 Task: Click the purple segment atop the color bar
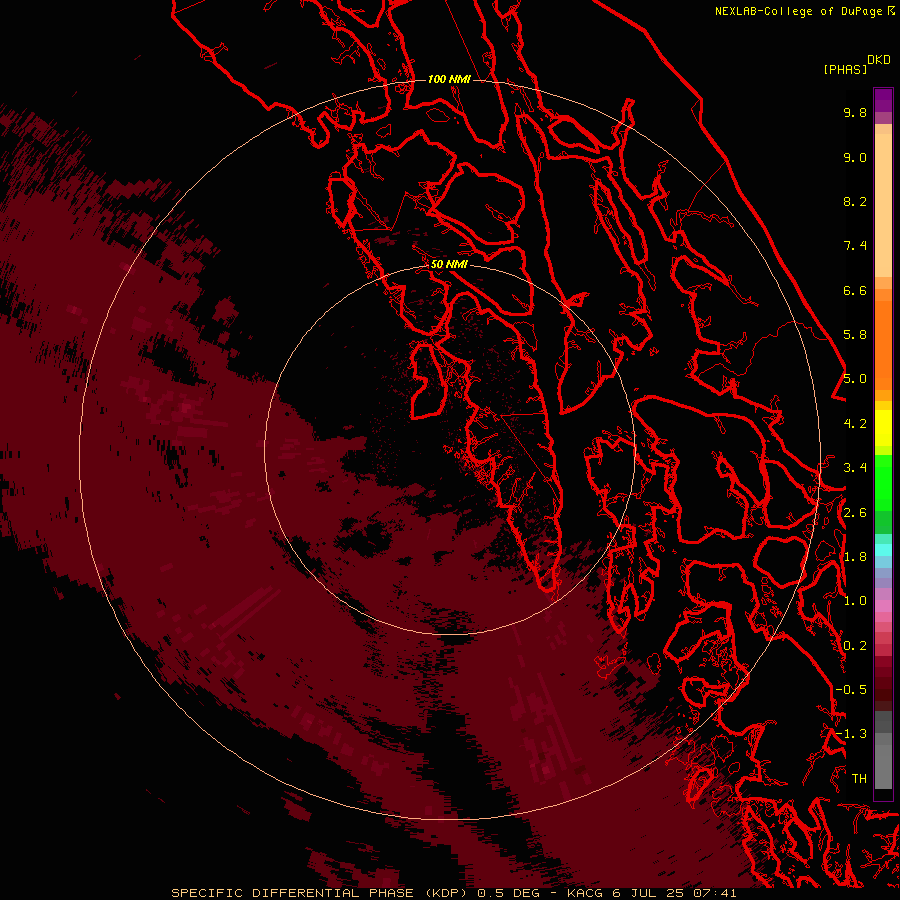(x=883, y=100)
